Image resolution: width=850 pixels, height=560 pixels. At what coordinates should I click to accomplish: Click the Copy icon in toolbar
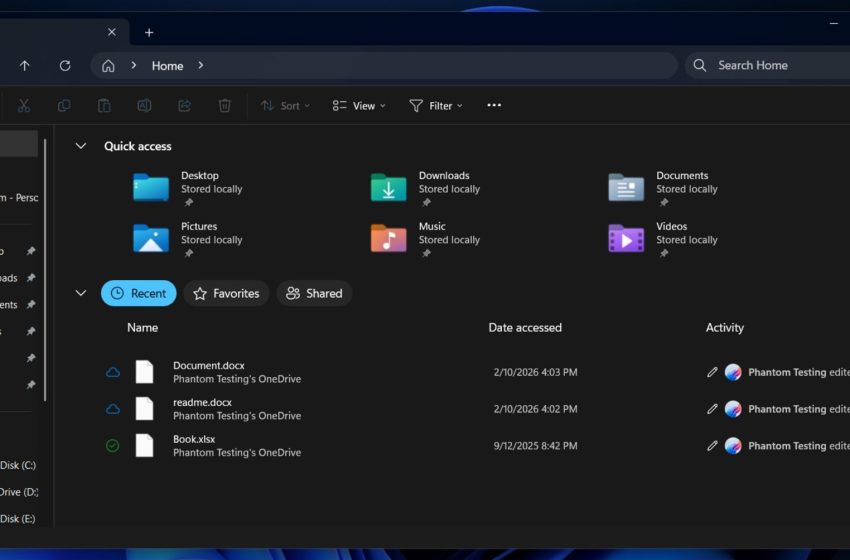coord(64,106)
